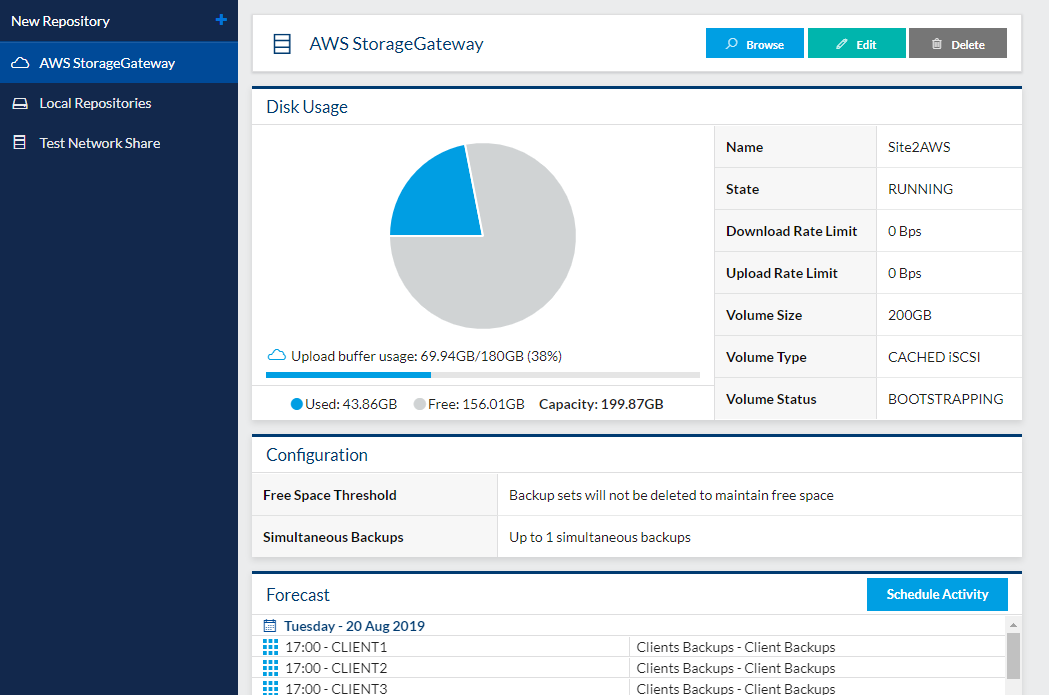This screenshot has width=1049, height=695.
Task: Open the Browse repository button
Action: 754,44
